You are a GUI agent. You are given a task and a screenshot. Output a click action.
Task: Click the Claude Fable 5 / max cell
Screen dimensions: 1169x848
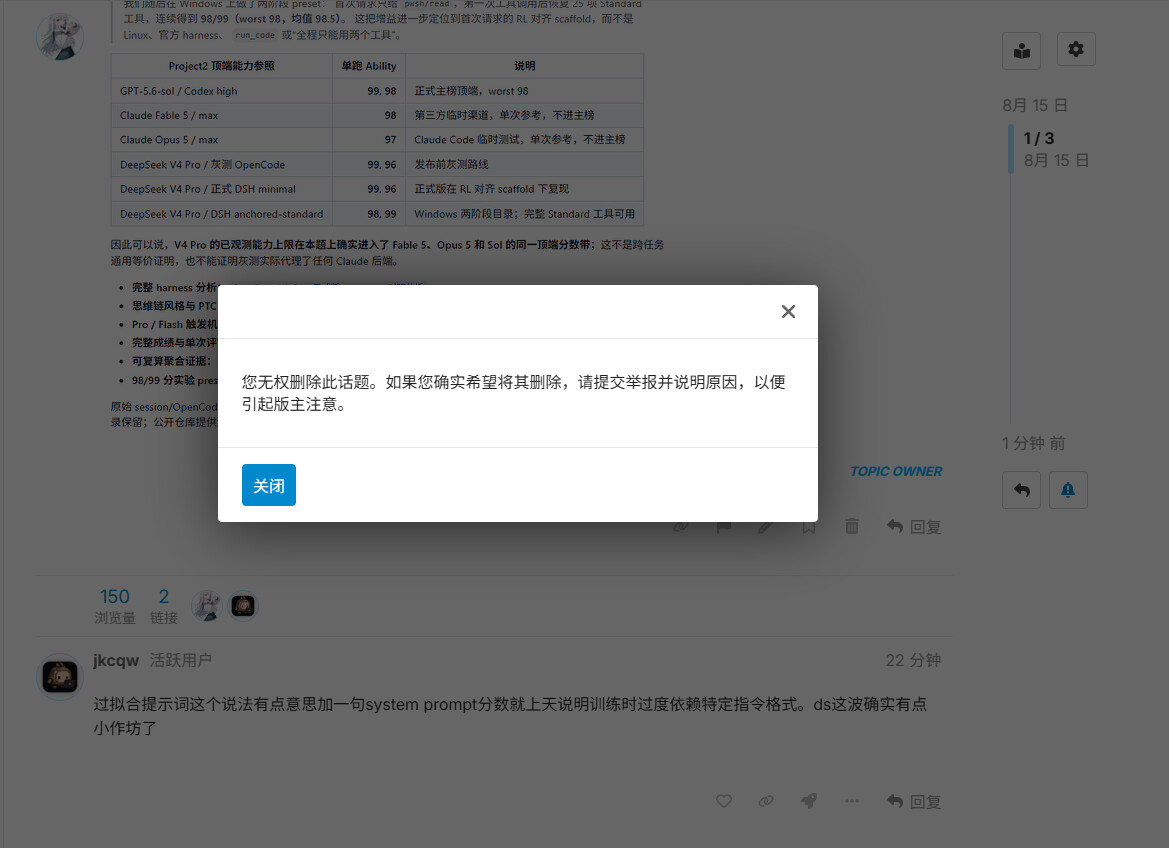(221, 116)
